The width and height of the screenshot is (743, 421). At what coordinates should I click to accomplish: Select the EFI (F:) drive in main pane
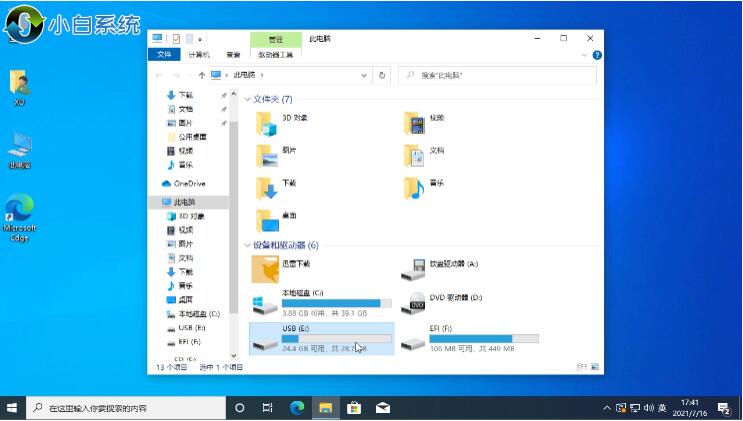point(470,339)
